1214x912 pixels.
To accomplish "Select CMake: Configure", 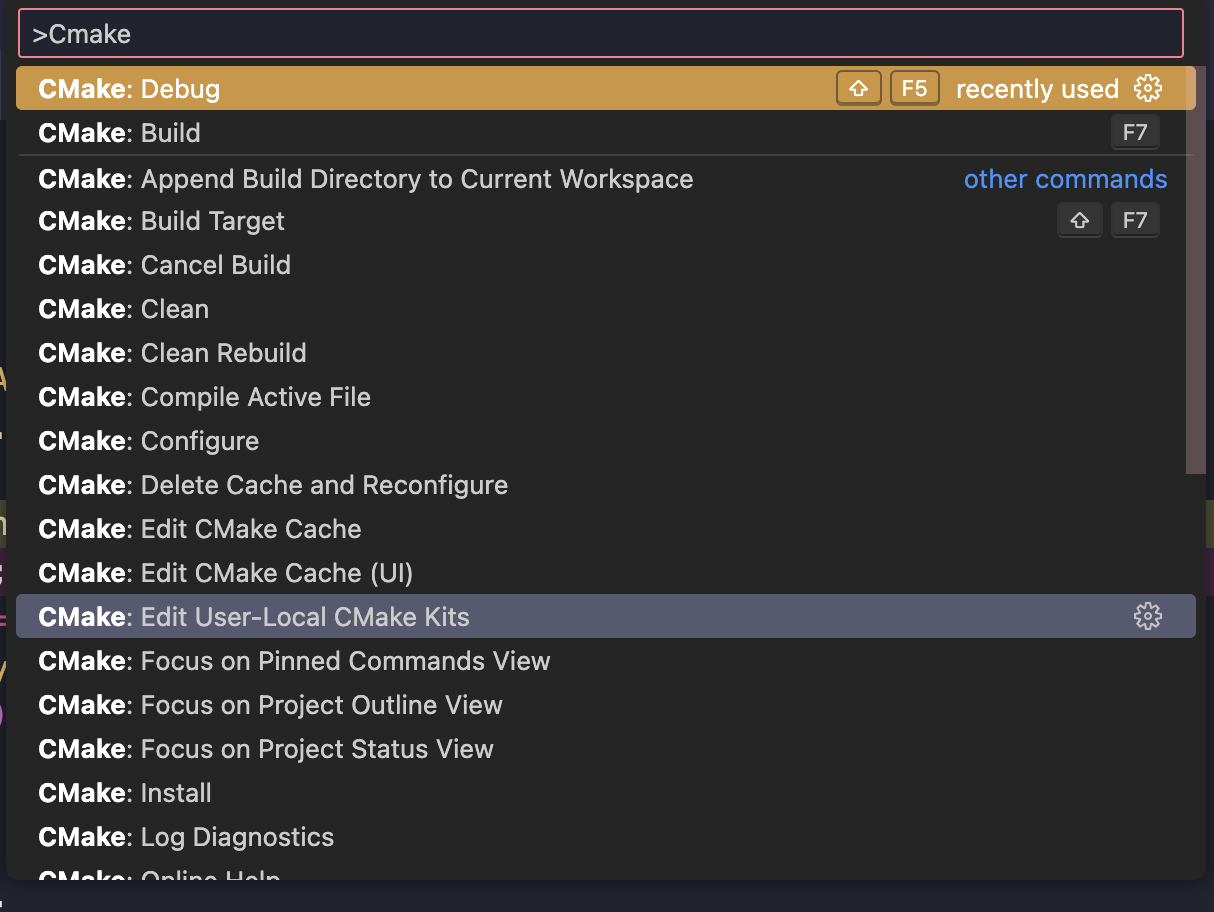I will 400,441.
